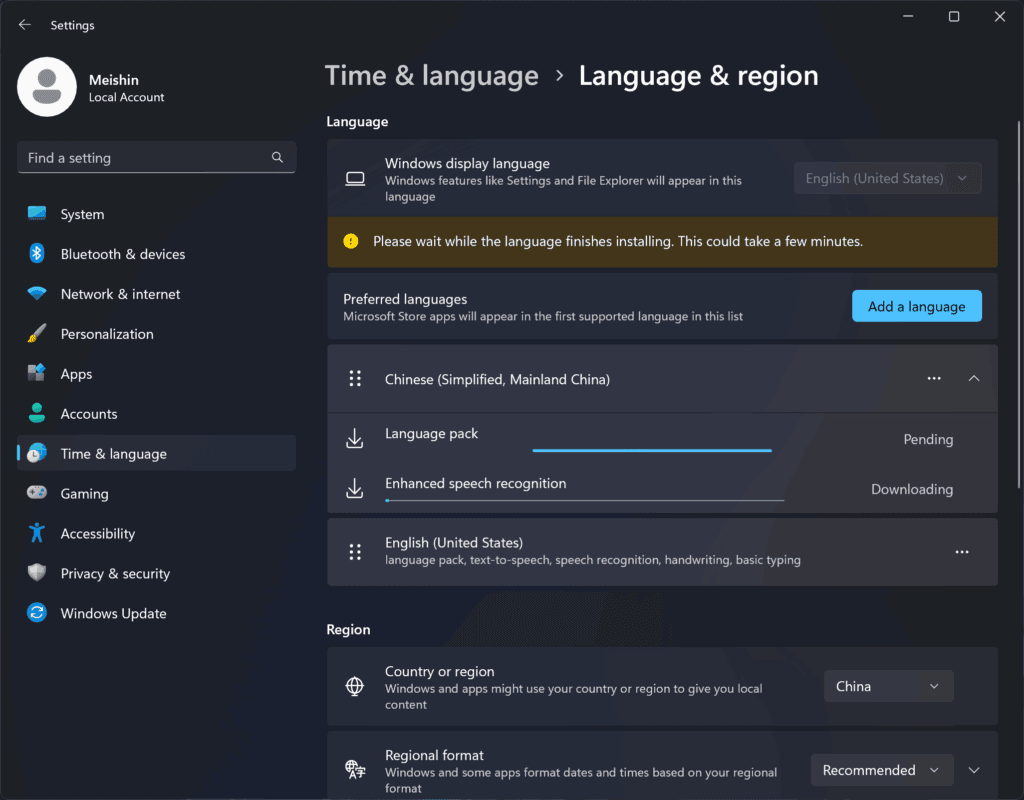
Task: Click the search magnifier icon
Action: [x=277, y=158]
